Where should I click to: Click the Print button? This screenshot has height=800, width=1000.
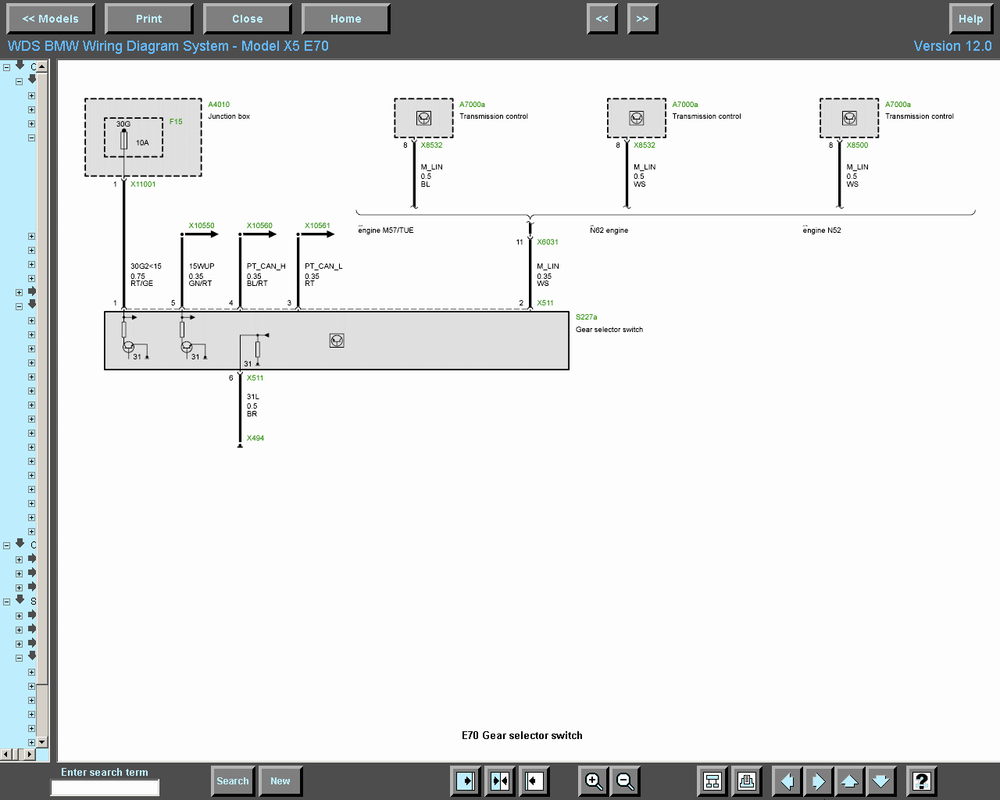click(x=149, y=19)
